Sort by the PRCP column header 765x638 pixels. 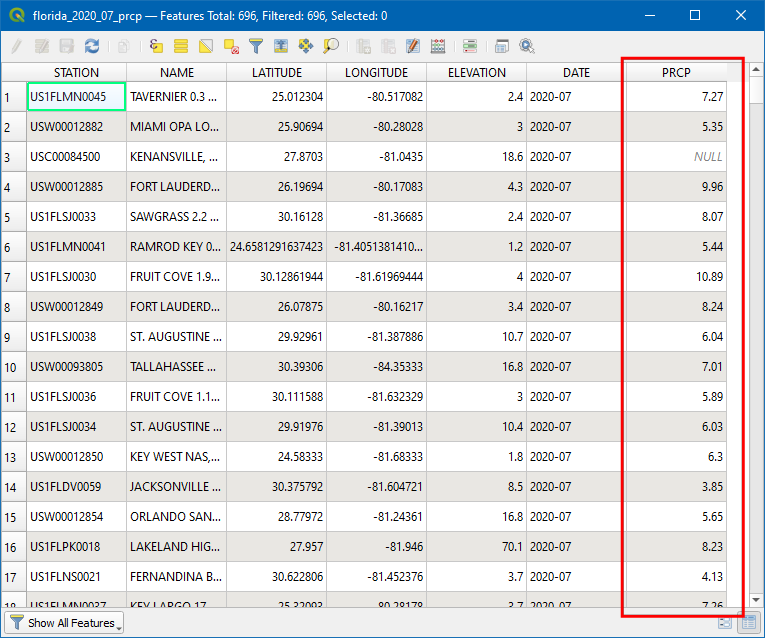point(676,73)
